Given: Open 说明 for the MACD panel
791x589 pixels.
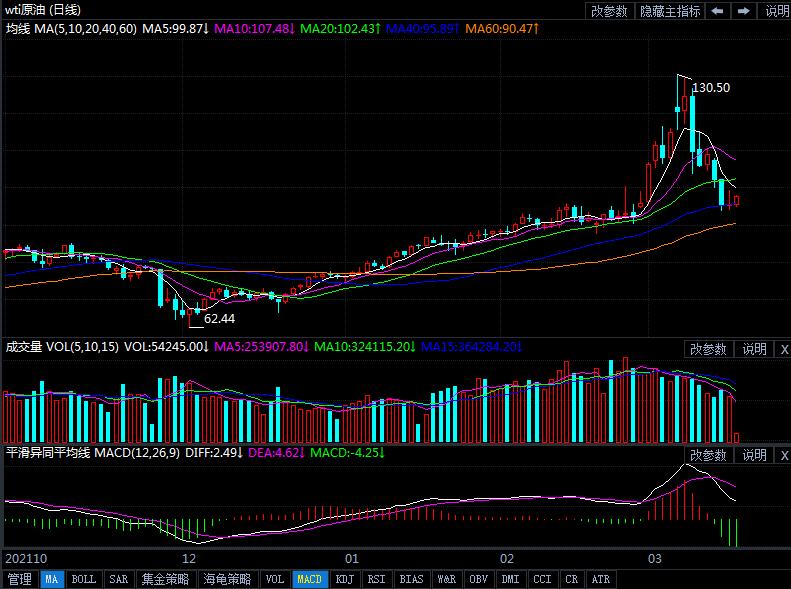Looking at the screenshot, I should pos(753,455).
